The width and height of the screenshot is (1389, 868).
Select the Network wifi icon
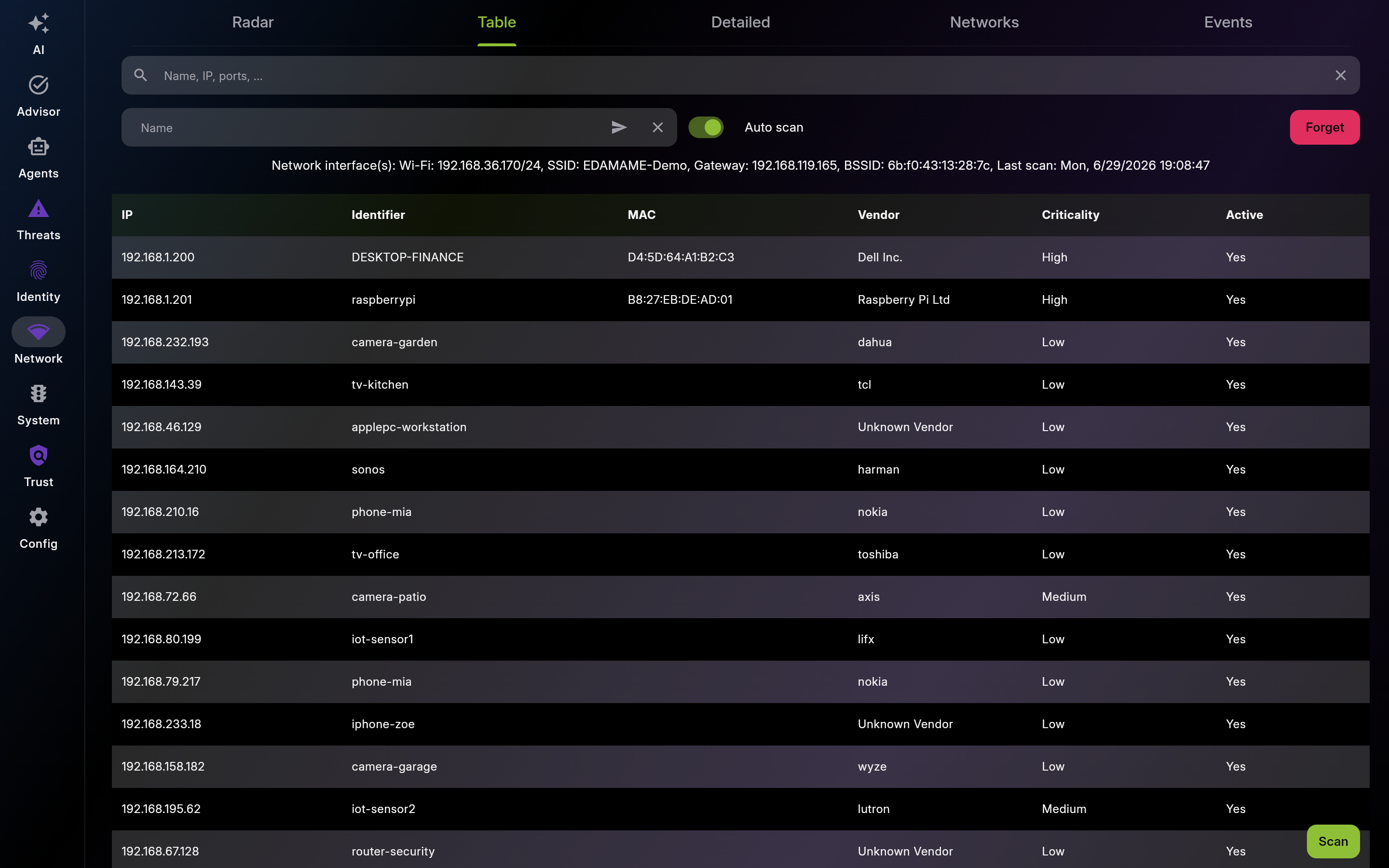pos(39,332)
